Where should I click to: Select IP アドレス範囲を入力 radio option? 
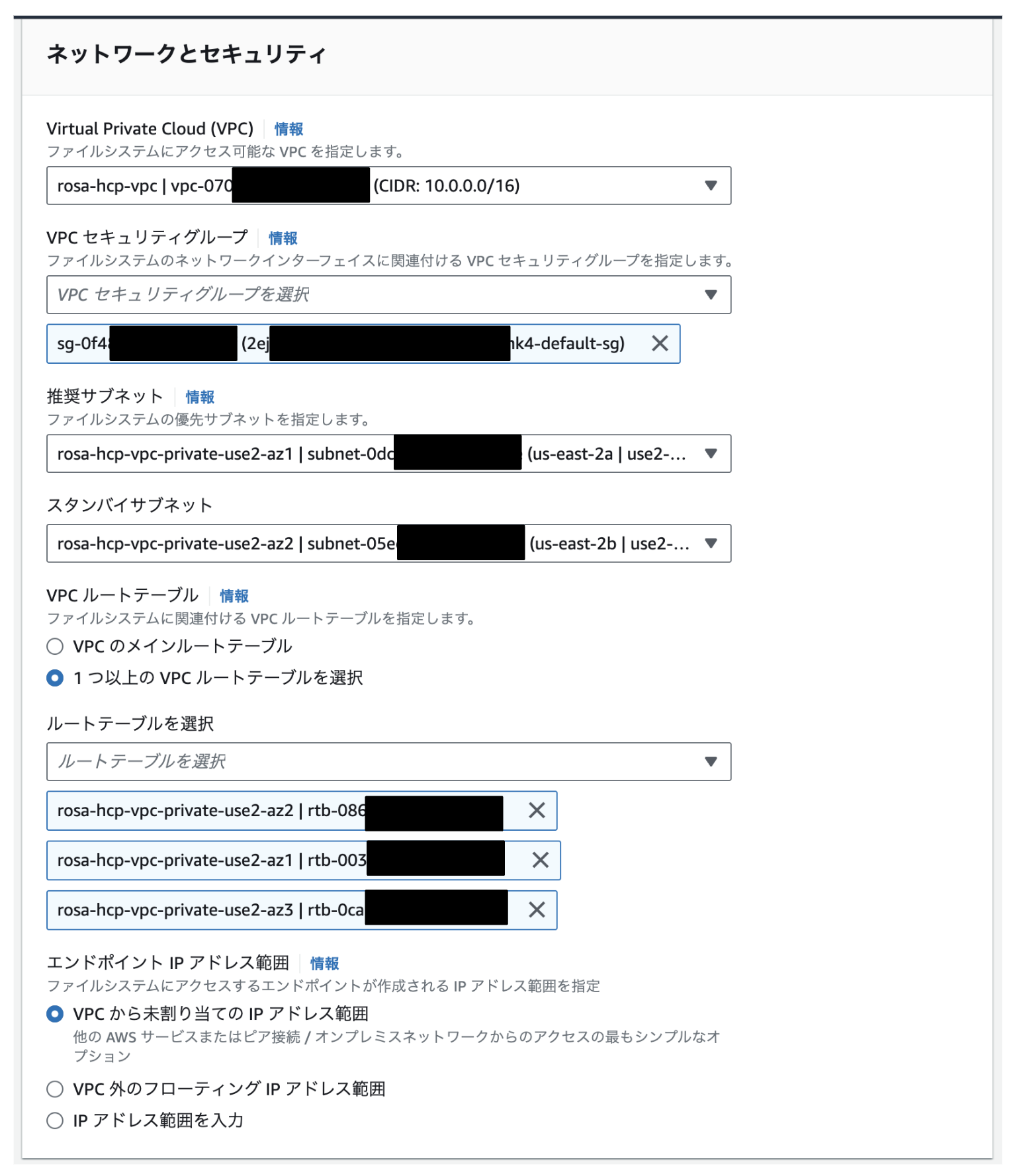tap(56, 1120)
